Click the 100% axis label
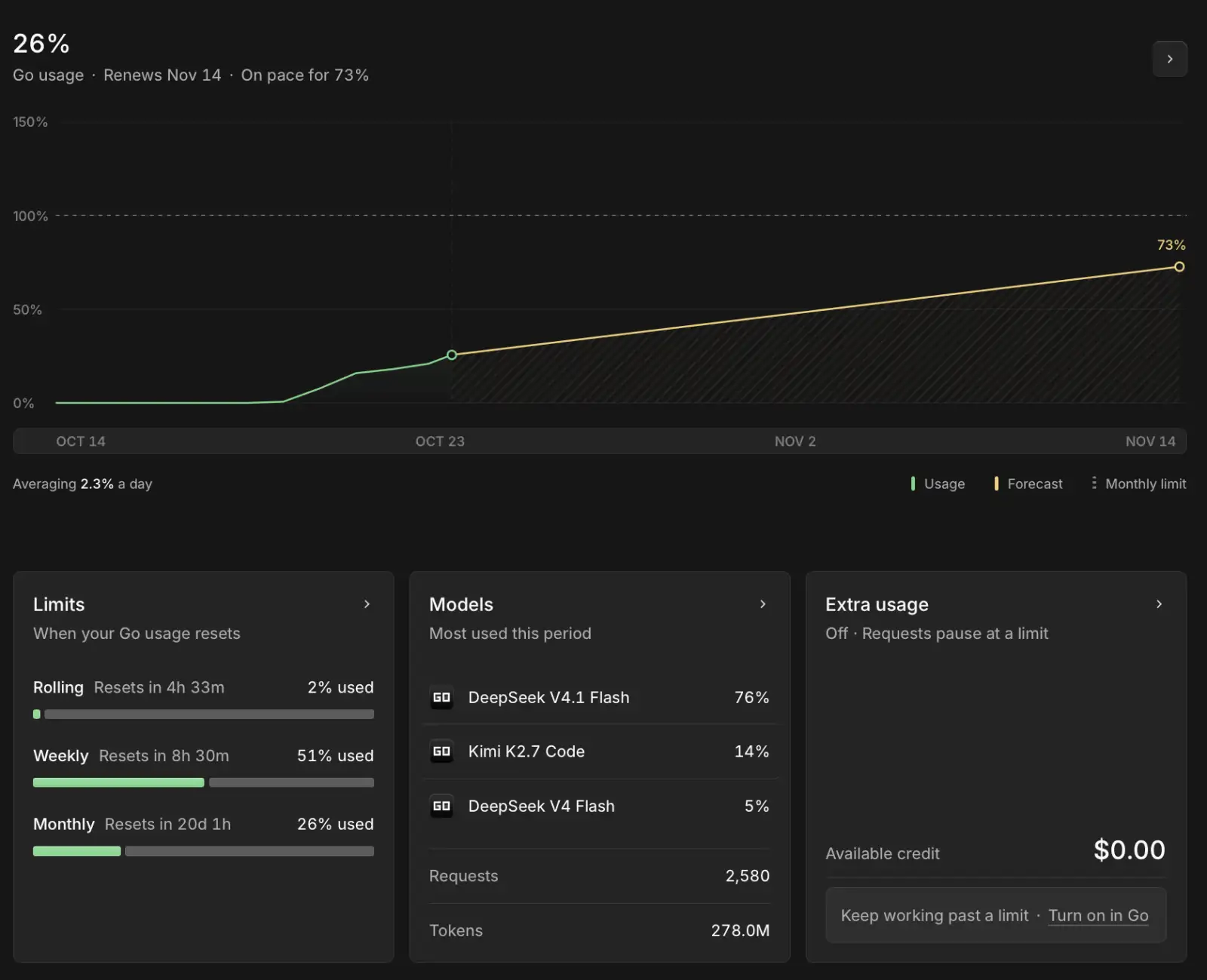This screenshot has width=1207, height=980. (x=30, y=216)
